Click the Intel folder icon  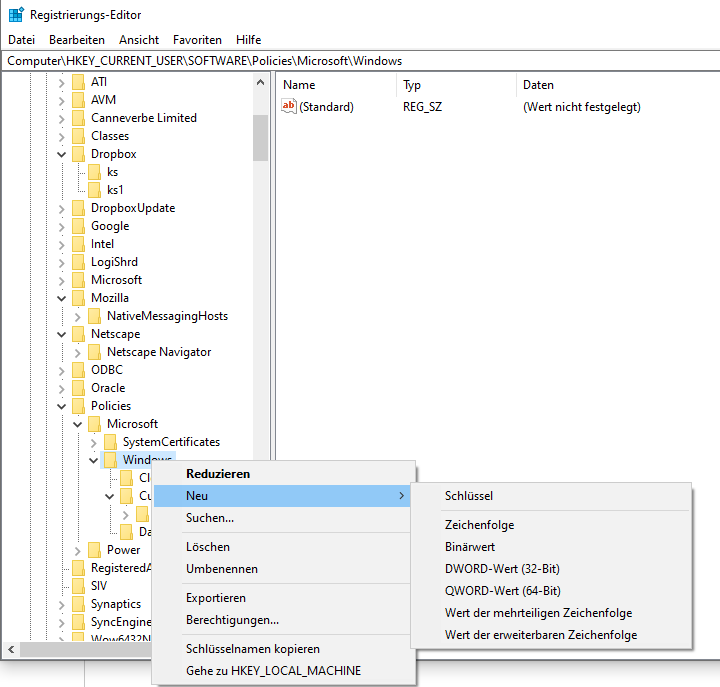pyautogui.click(x=79, y=244)
